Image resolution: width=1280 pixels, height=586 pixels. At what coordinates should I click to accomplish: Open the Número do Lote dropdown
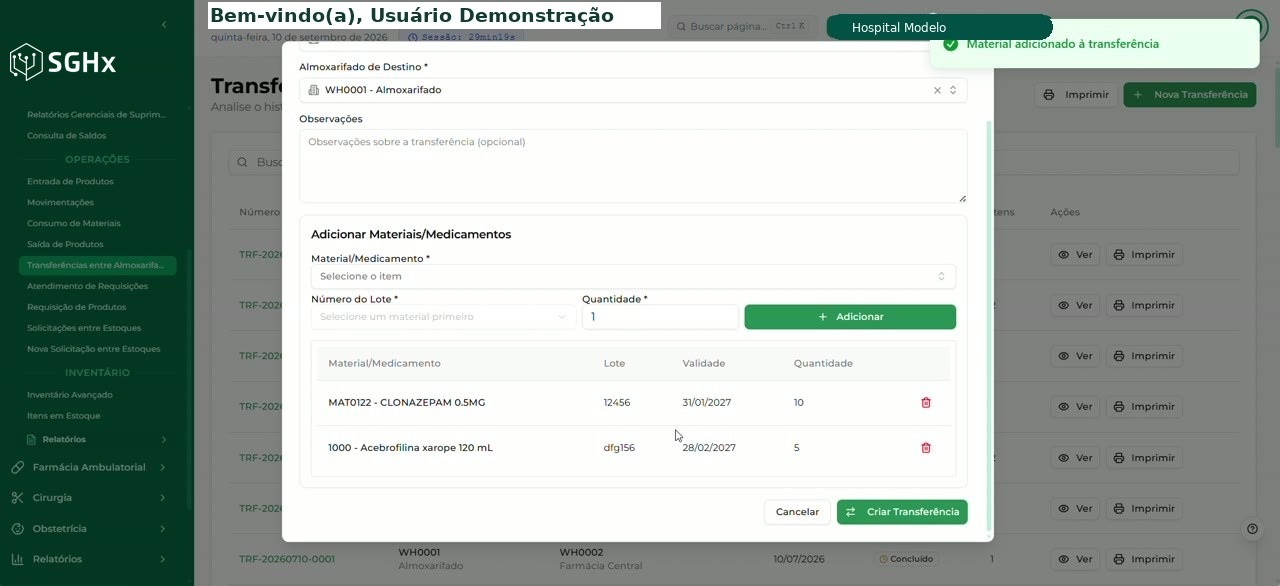tap(443, 317)
